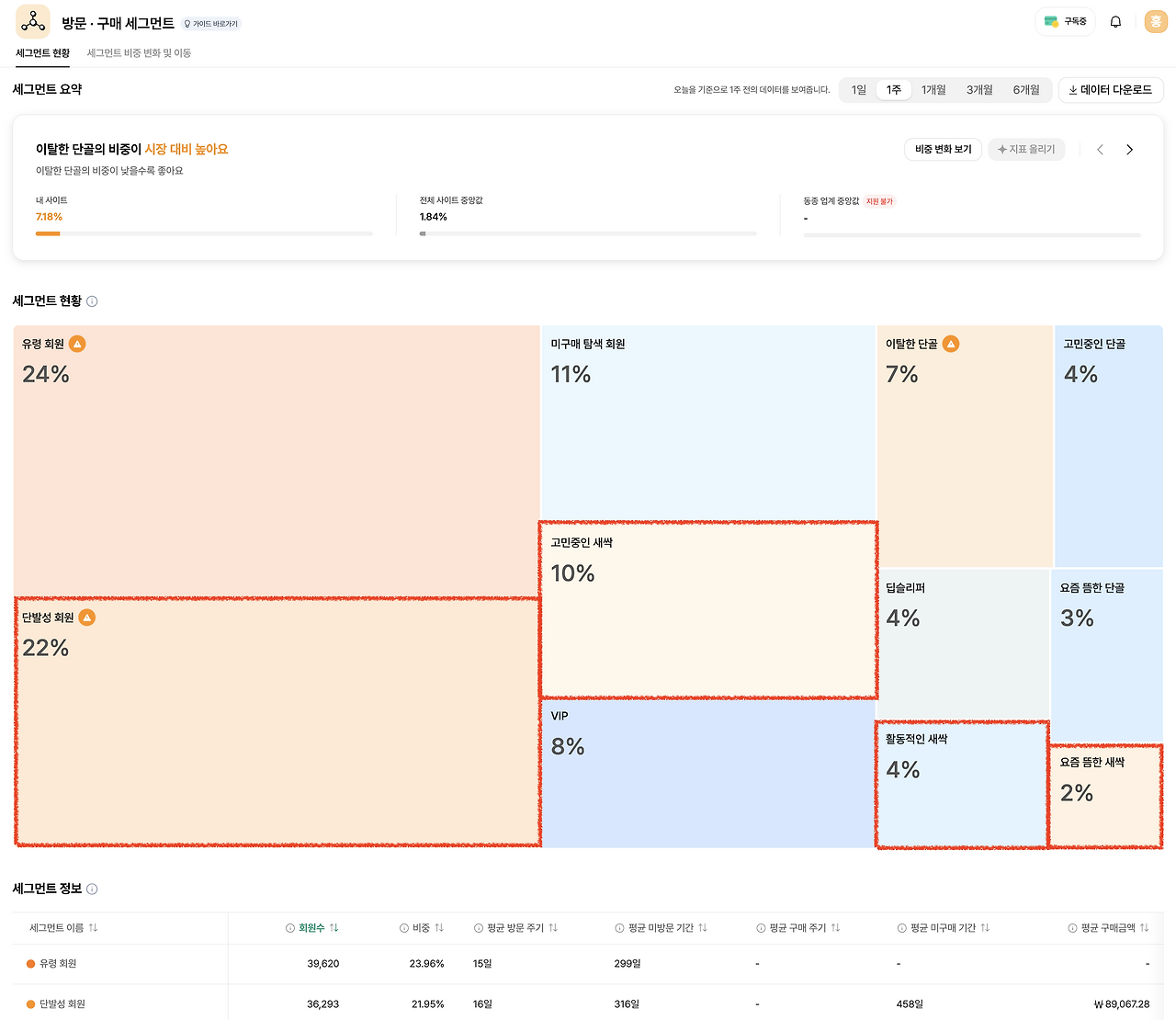Select the 1일 period option
The height and width of the screenshot is (1020, 1176).
click(x=859, y=90)
